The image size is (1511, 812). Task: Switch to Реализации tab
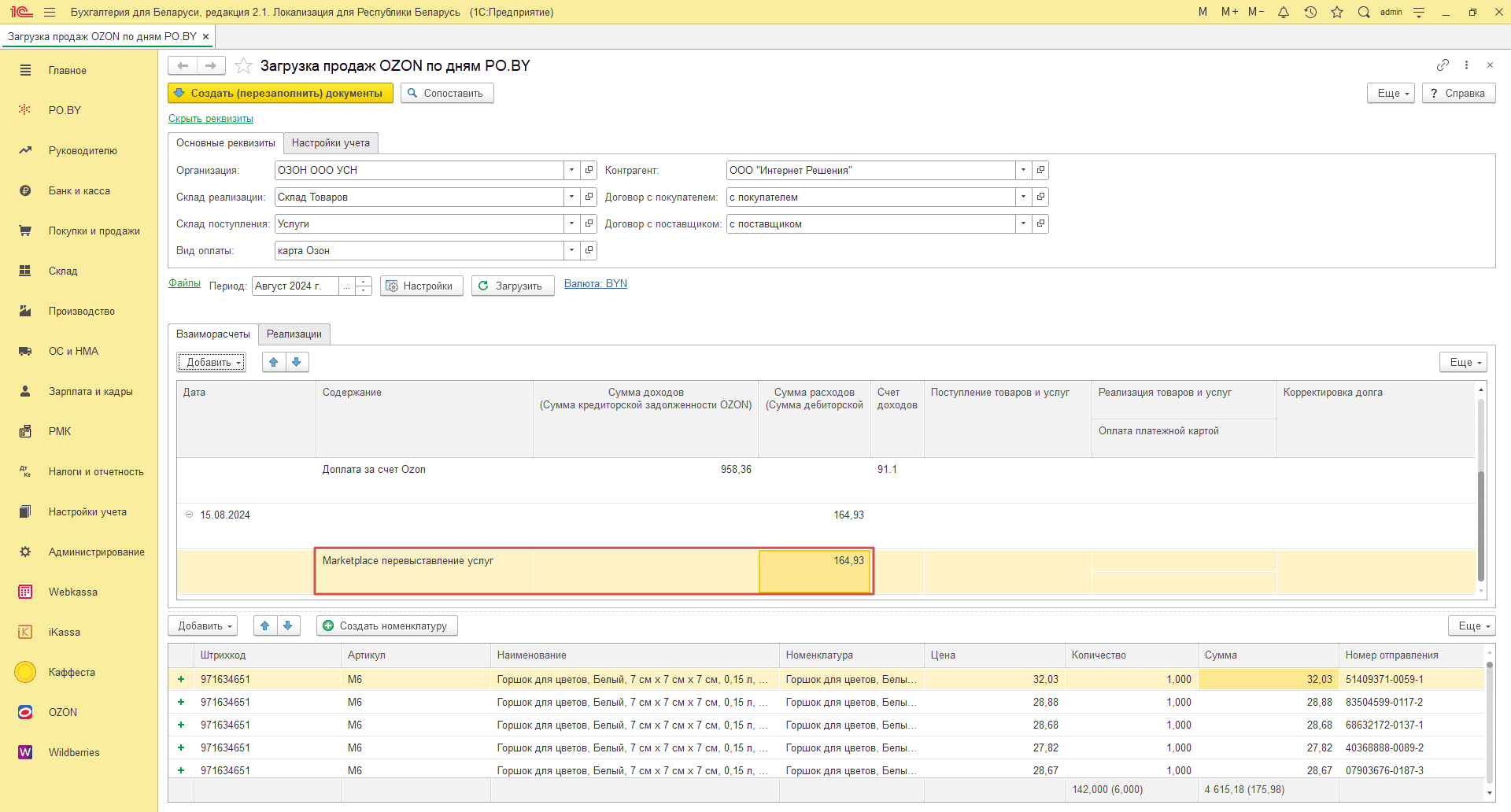(x=294, y=334)
